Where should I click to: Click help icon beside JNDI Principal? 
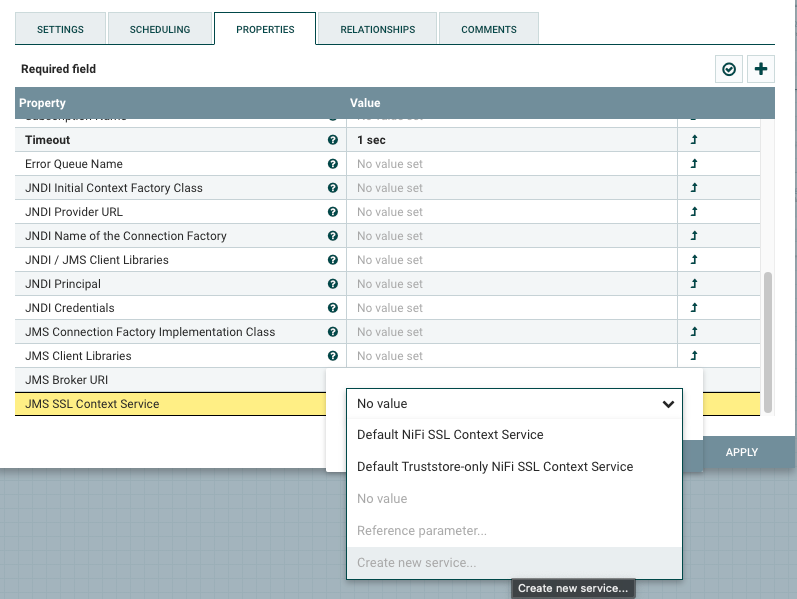pos(333,284)
